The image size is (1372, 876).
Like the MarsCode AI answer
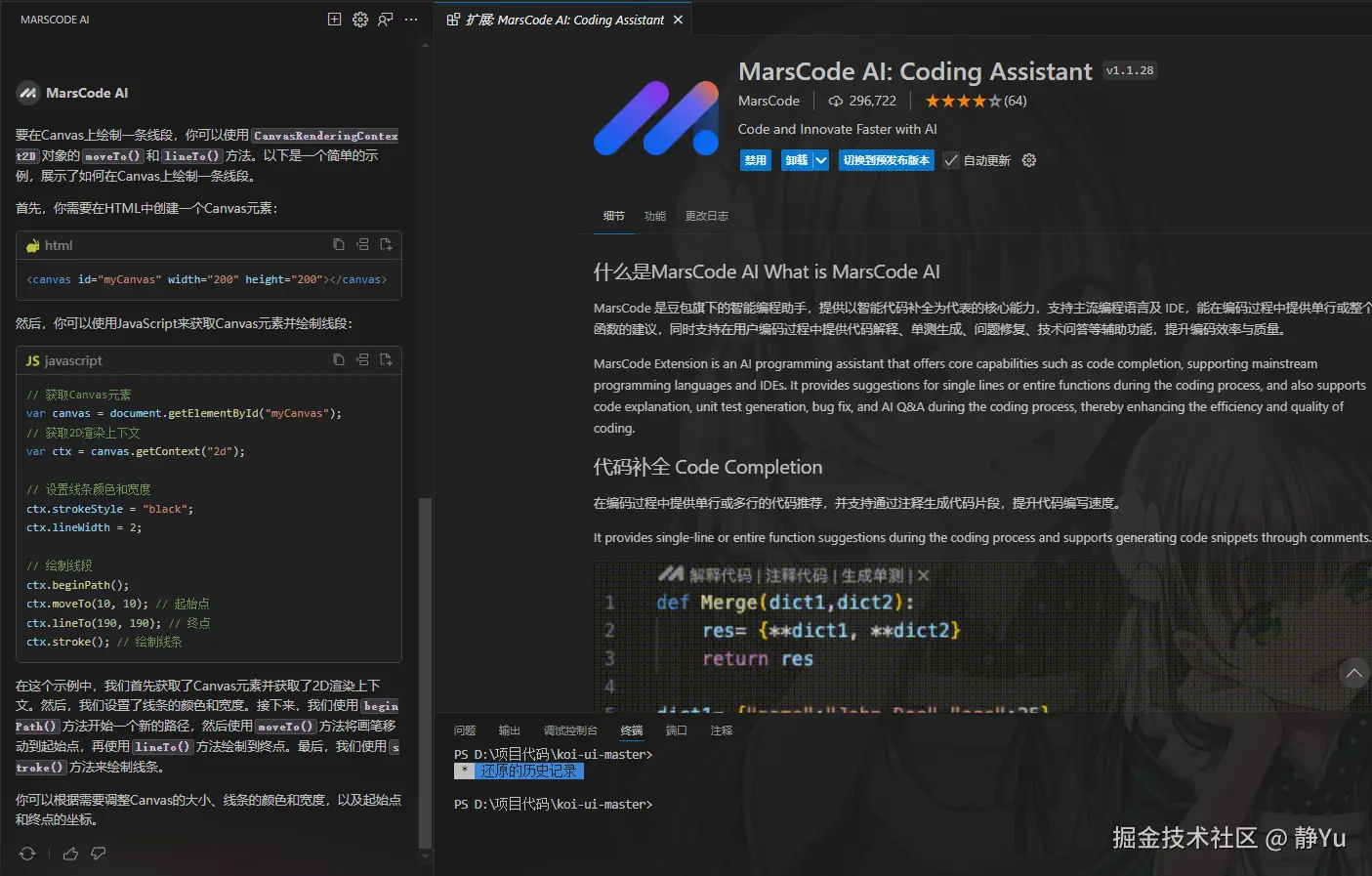[x=70, y=854]
